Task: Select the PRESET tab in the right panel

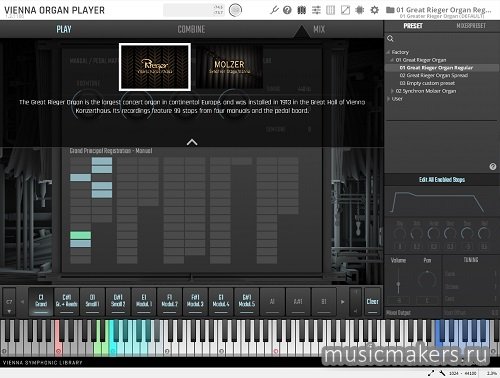Action: (413, 26)
